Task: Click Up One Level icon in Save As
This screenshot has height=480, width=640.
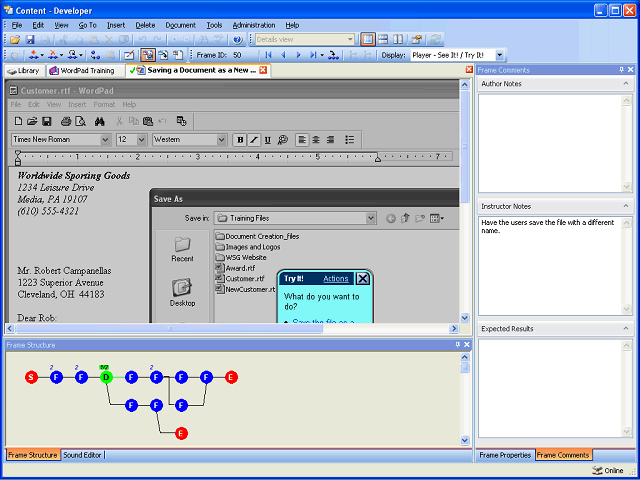Action: click(x=405, y=218)
